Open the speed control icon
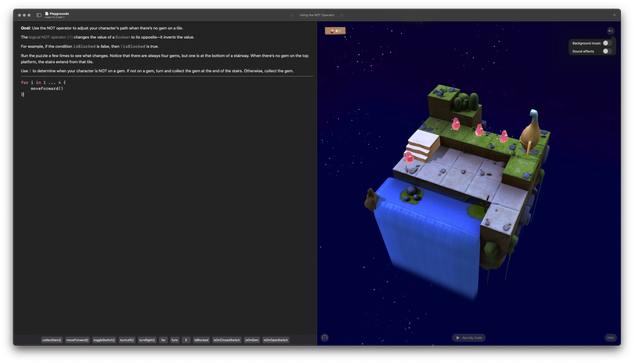The image size is (634, 363). (325, 338)
